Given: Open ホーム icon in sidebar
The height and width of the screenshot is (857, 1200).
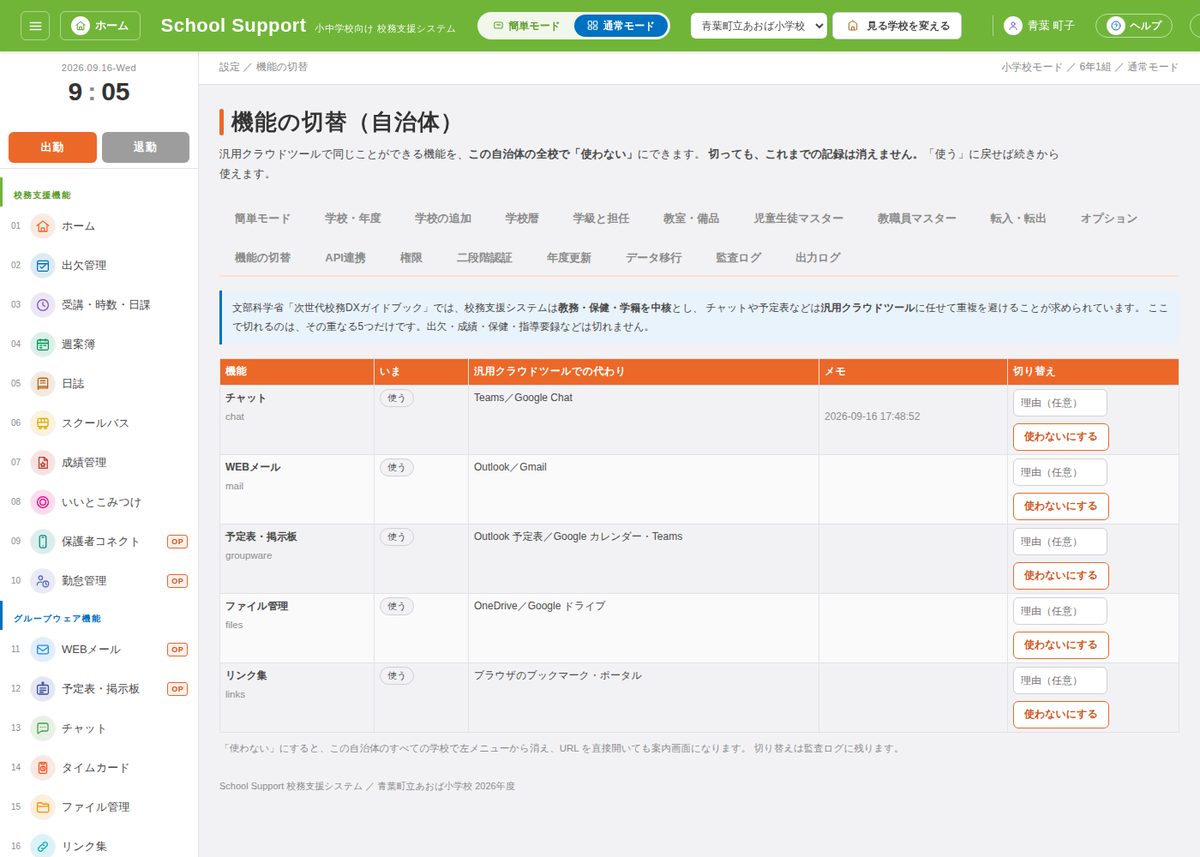Looking at the screenshot, I should 43,226.
